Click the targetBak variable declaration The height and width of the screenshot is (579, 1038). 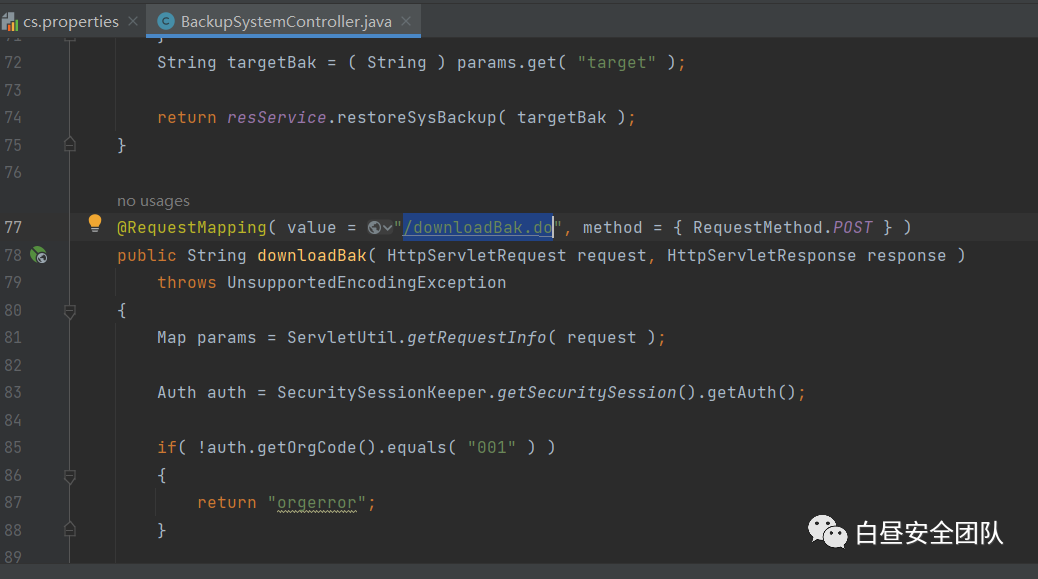tap(271, 63)
